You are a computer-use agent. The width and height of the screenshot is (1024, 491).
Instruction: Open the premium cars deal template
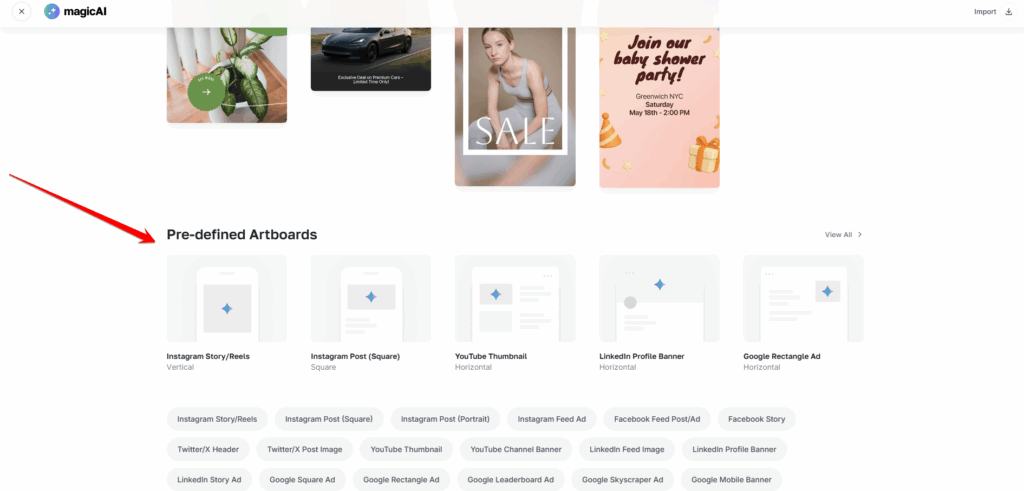(x=371, y=59)
